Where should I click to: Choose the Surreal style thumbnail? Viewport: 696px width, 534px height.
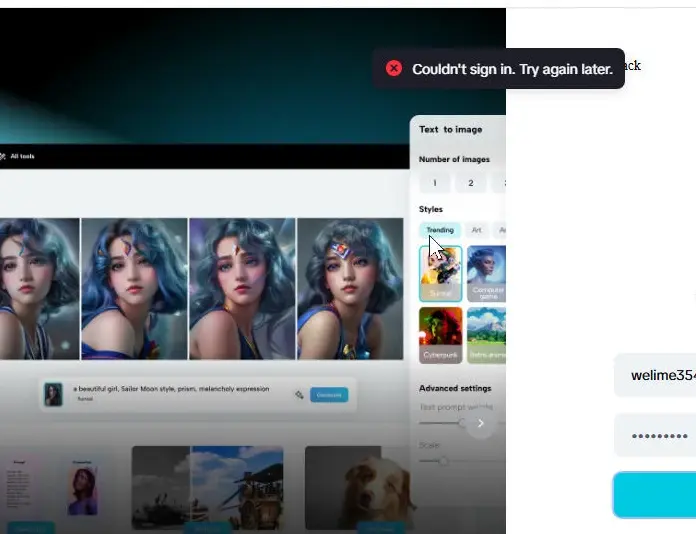click(x=440, y=274)
